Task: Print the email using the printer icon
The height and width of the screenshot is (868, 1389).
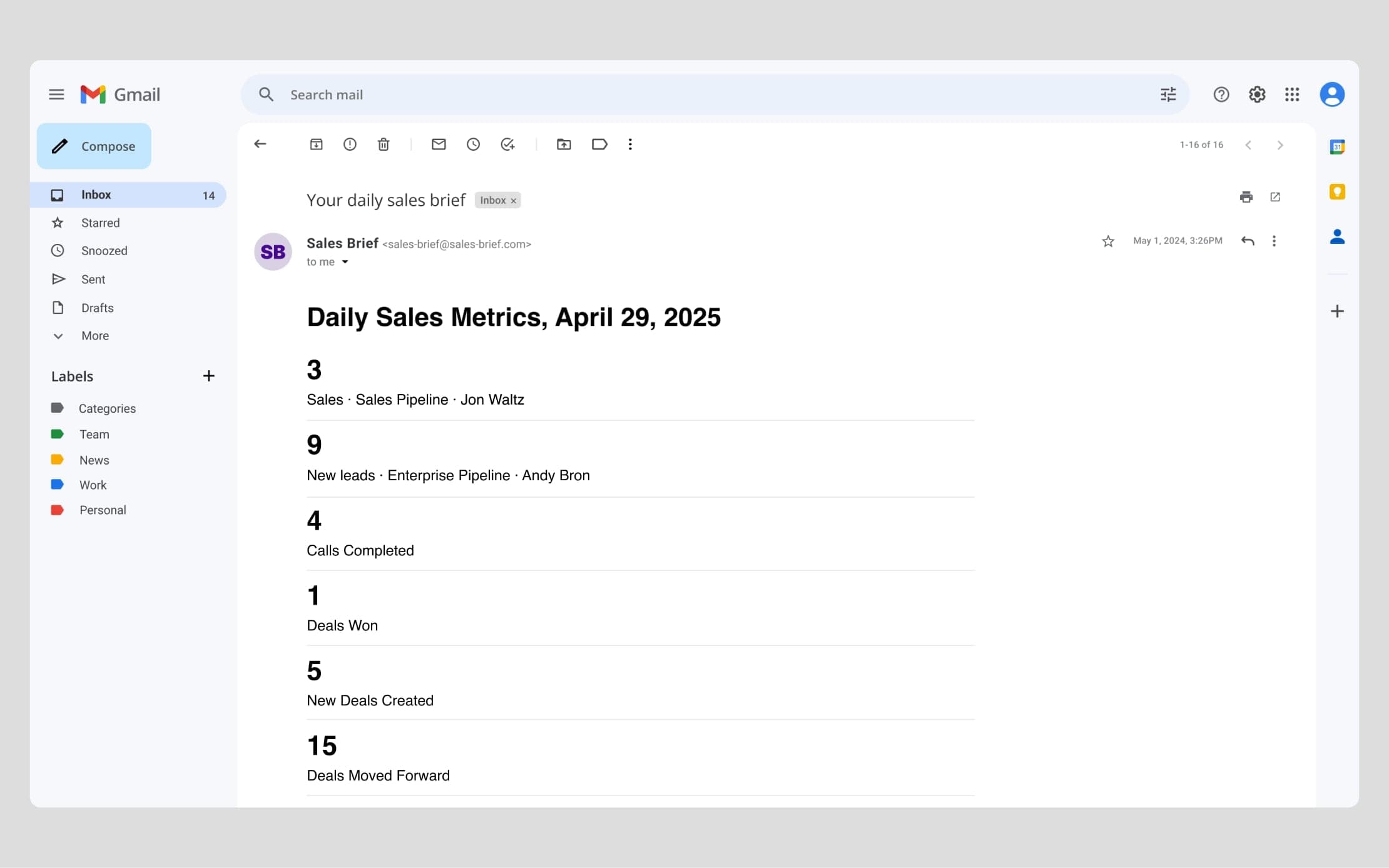Action: point(1246,197)
